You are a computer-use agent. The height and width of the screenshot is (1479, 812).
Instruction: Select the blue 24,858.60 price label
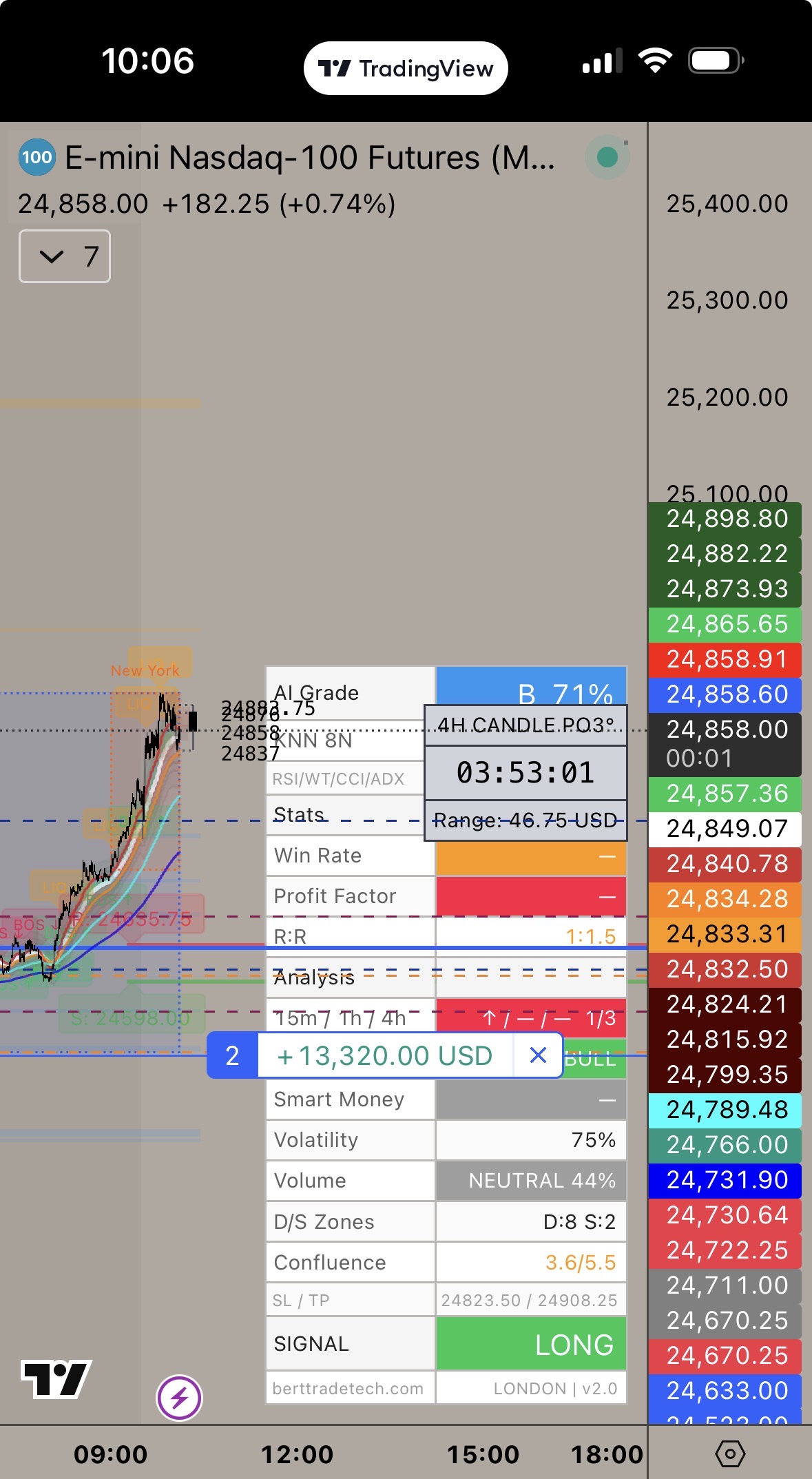pyautogui.click(x=725, y=694)
